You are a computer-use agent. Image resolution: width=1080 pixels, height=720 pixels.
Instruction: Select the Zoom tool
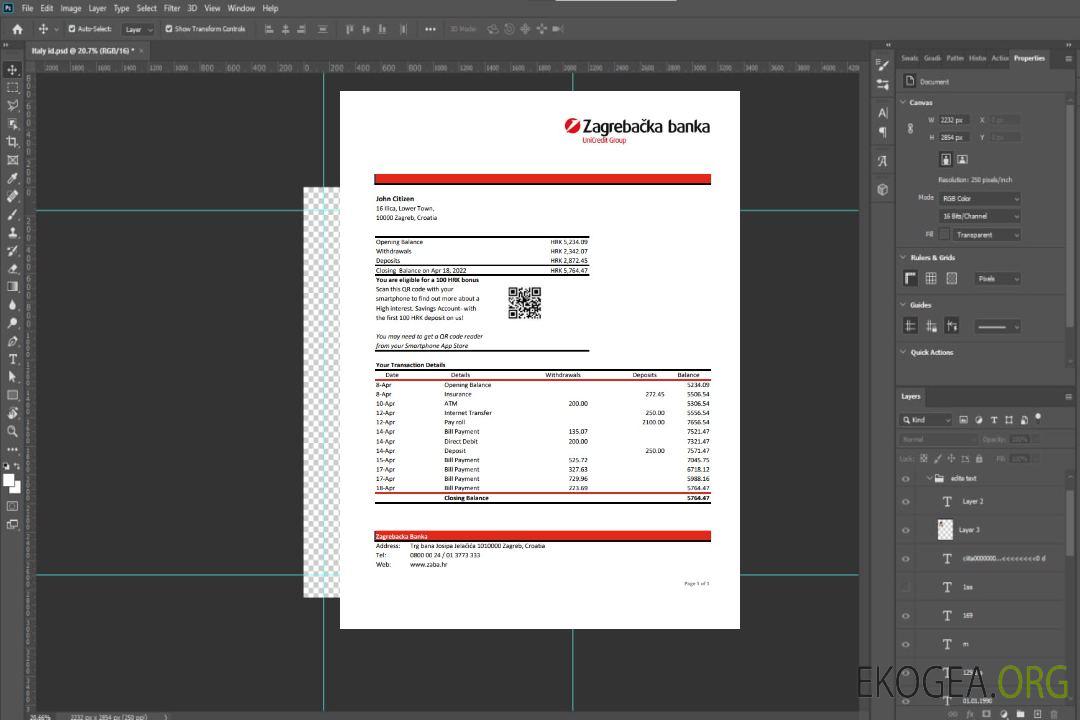[12, 431]
